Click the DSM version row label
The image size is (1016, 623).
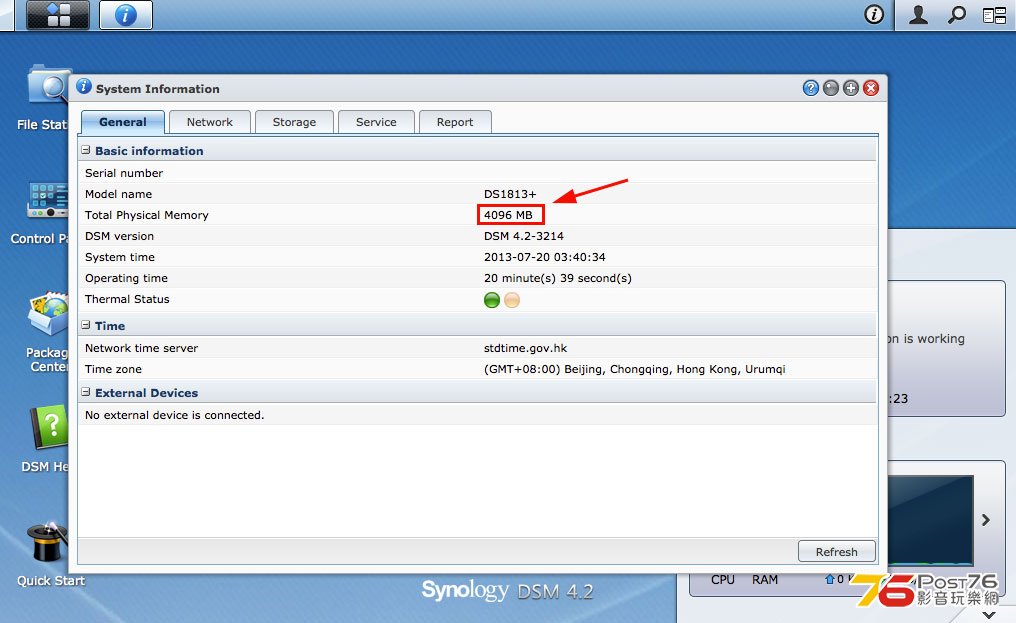click(x=119, y=236)
